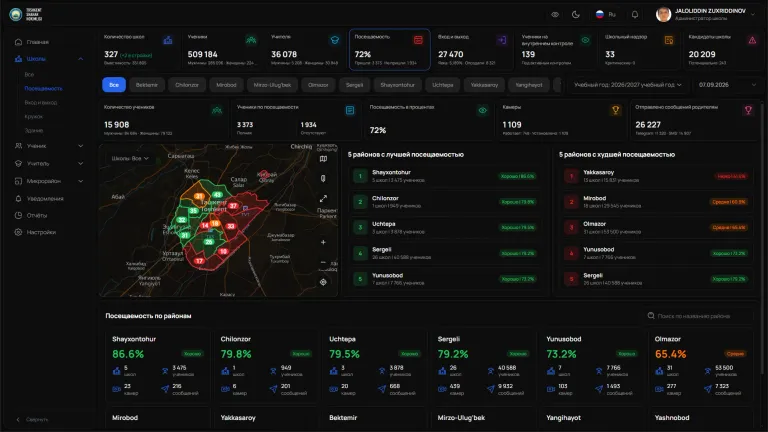
Task: Click the user avatar photo
Action: click(x=663, y=14)
